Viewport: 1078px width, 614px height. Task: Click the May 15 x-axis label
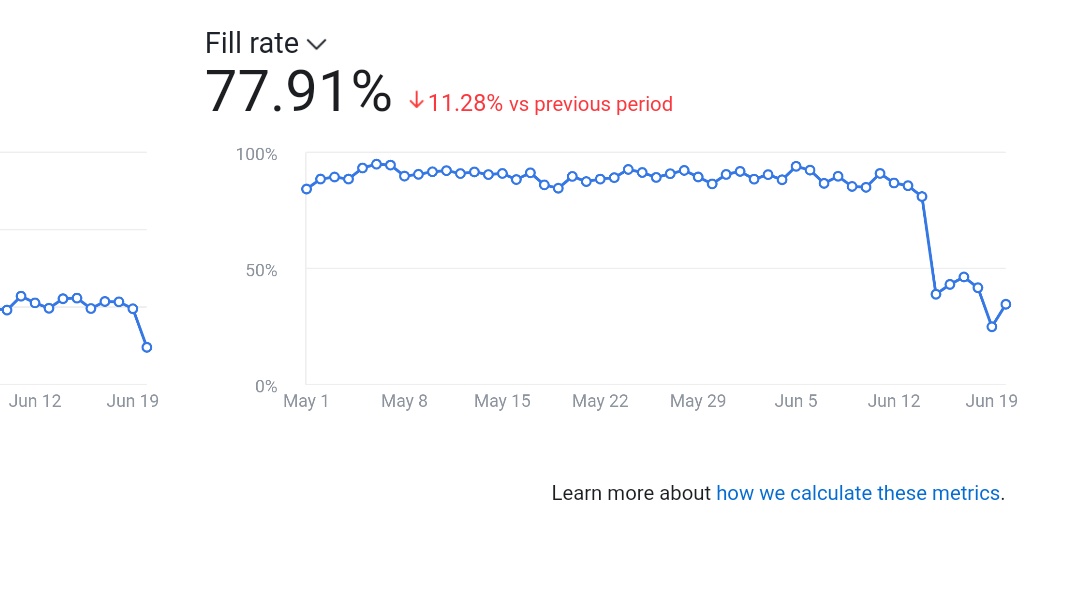(x=502, y=401)
